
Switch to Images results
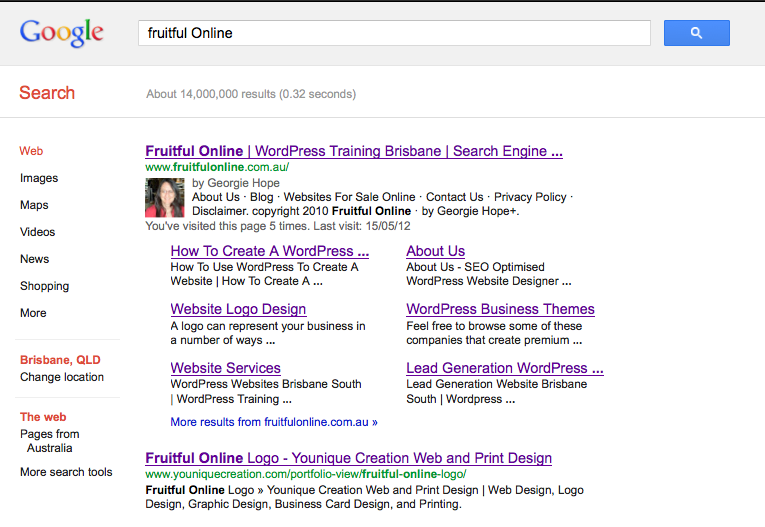(39, 178)
